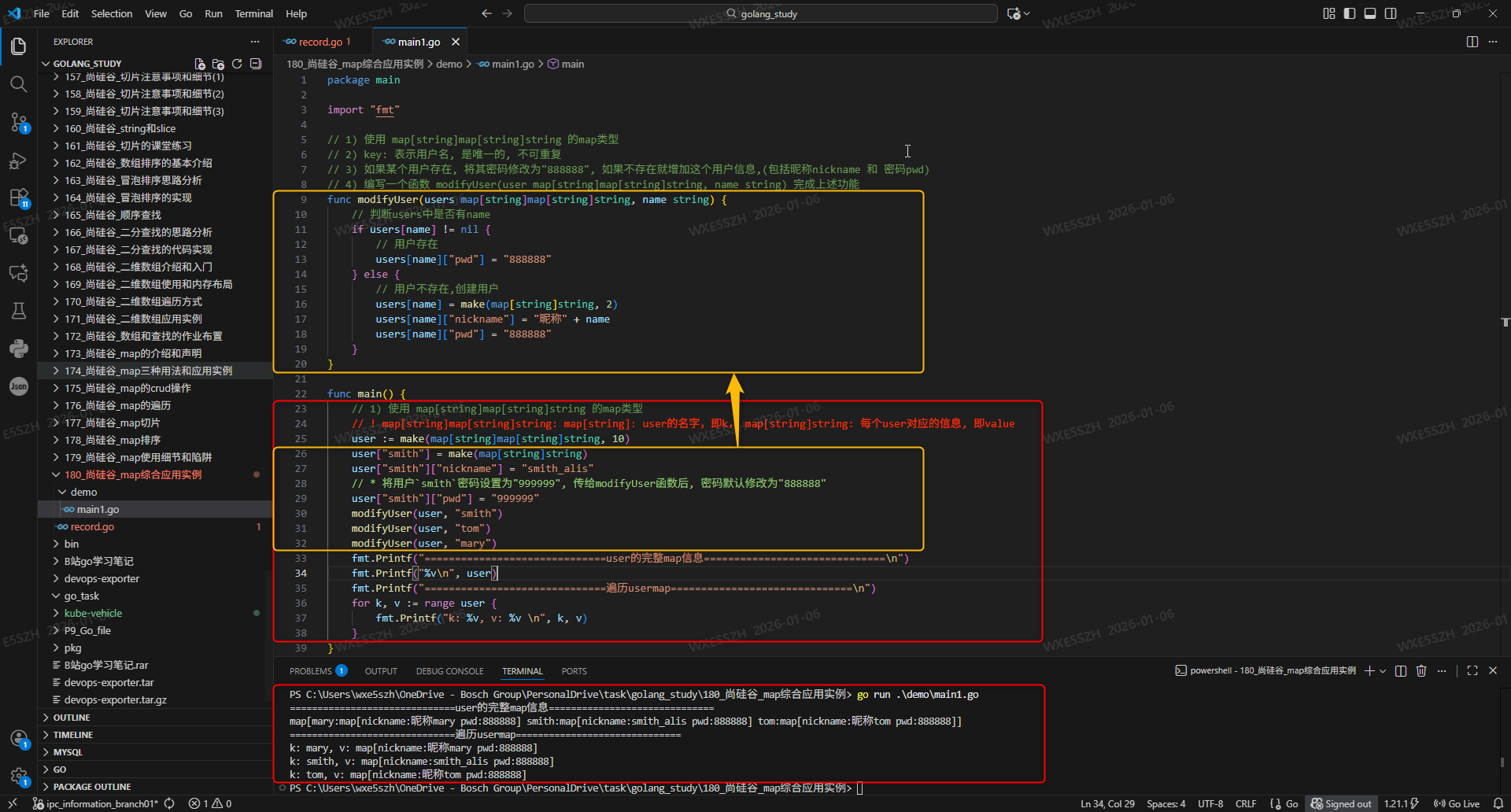Open the Accounts menu icon
The image size is (1511, 812).
tap(19, 738)
